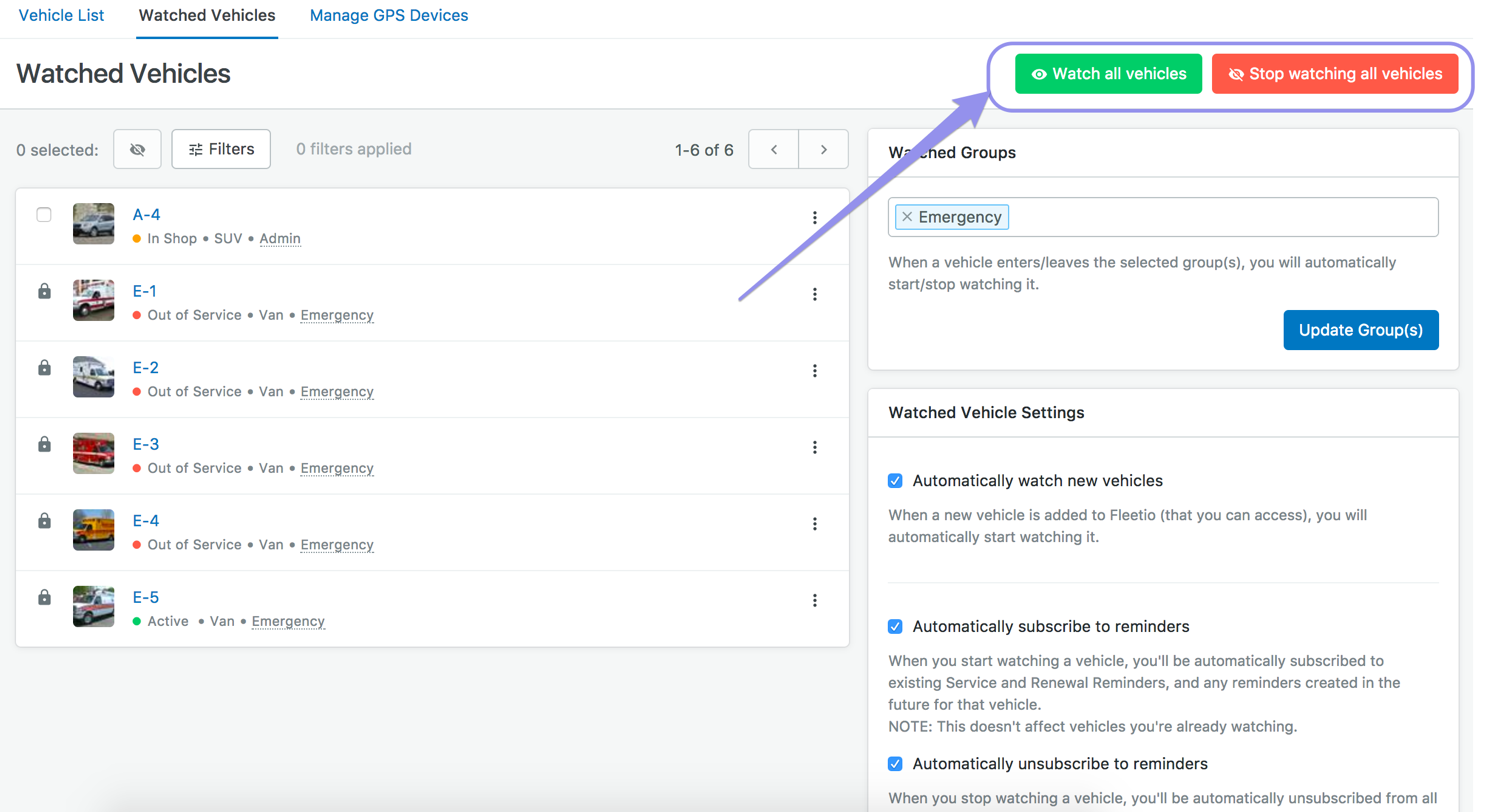Open the E-3 vehicle link
Viewport: 1500px width, 812px height.
146,444
